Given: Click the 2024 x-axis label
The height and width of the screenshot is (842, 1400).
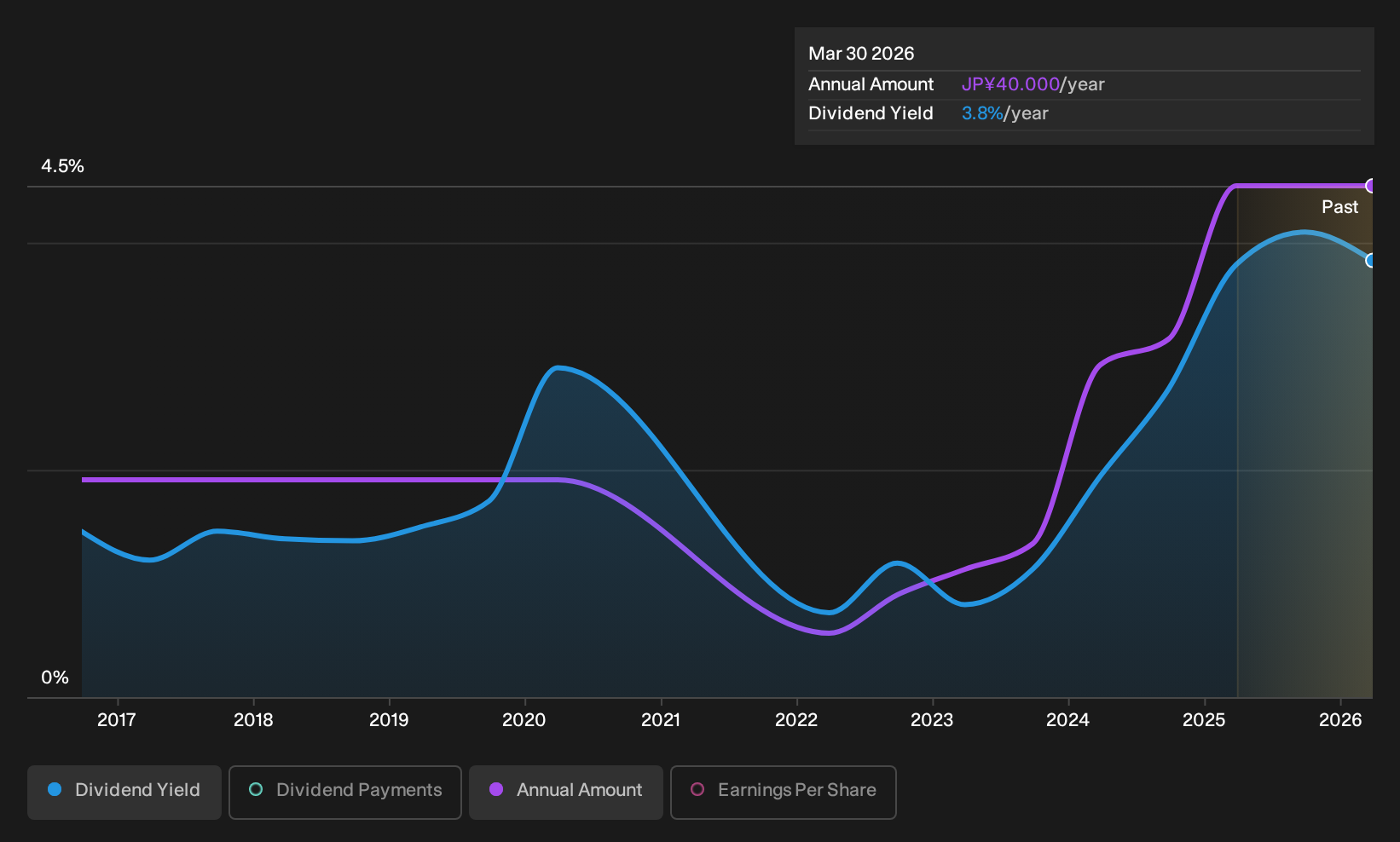Looking at the screenshot, I should pos(1067,720).
